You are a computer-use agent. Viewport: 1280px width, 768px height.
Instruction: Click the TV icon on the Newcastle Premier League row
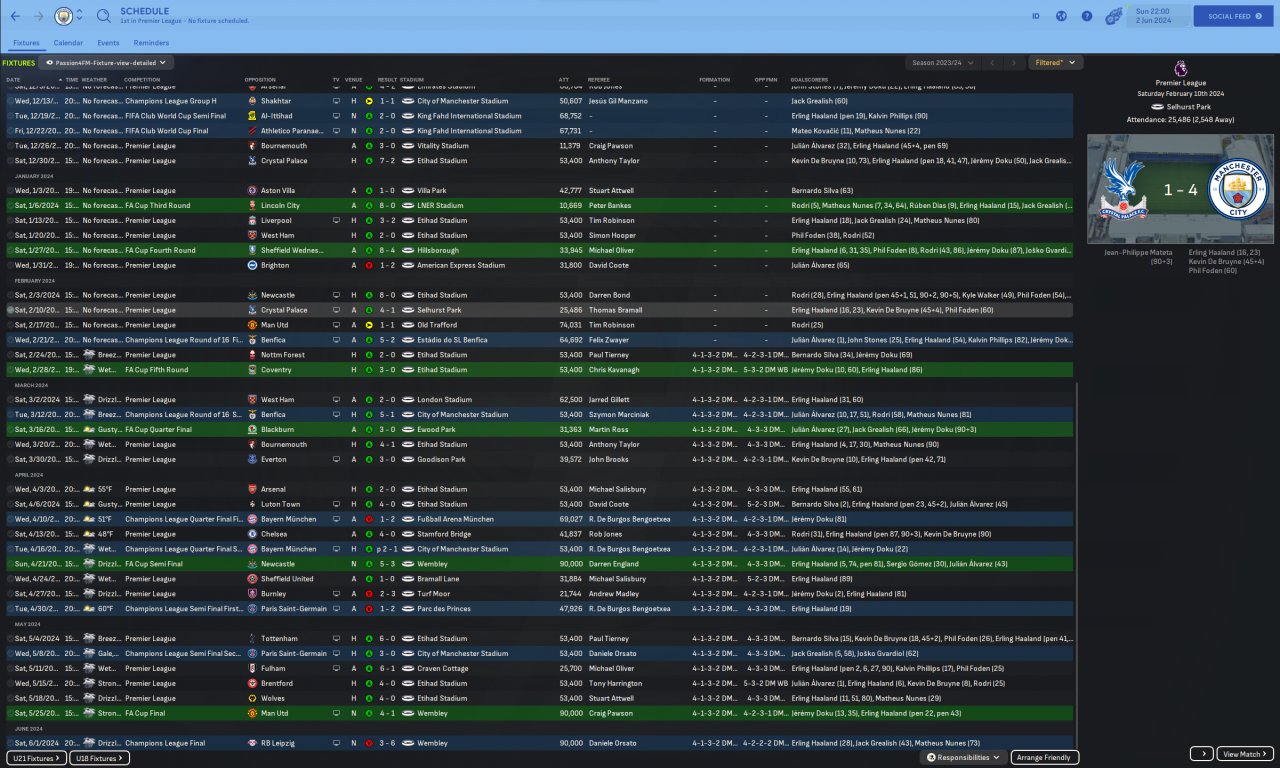(x=336, y=295)
